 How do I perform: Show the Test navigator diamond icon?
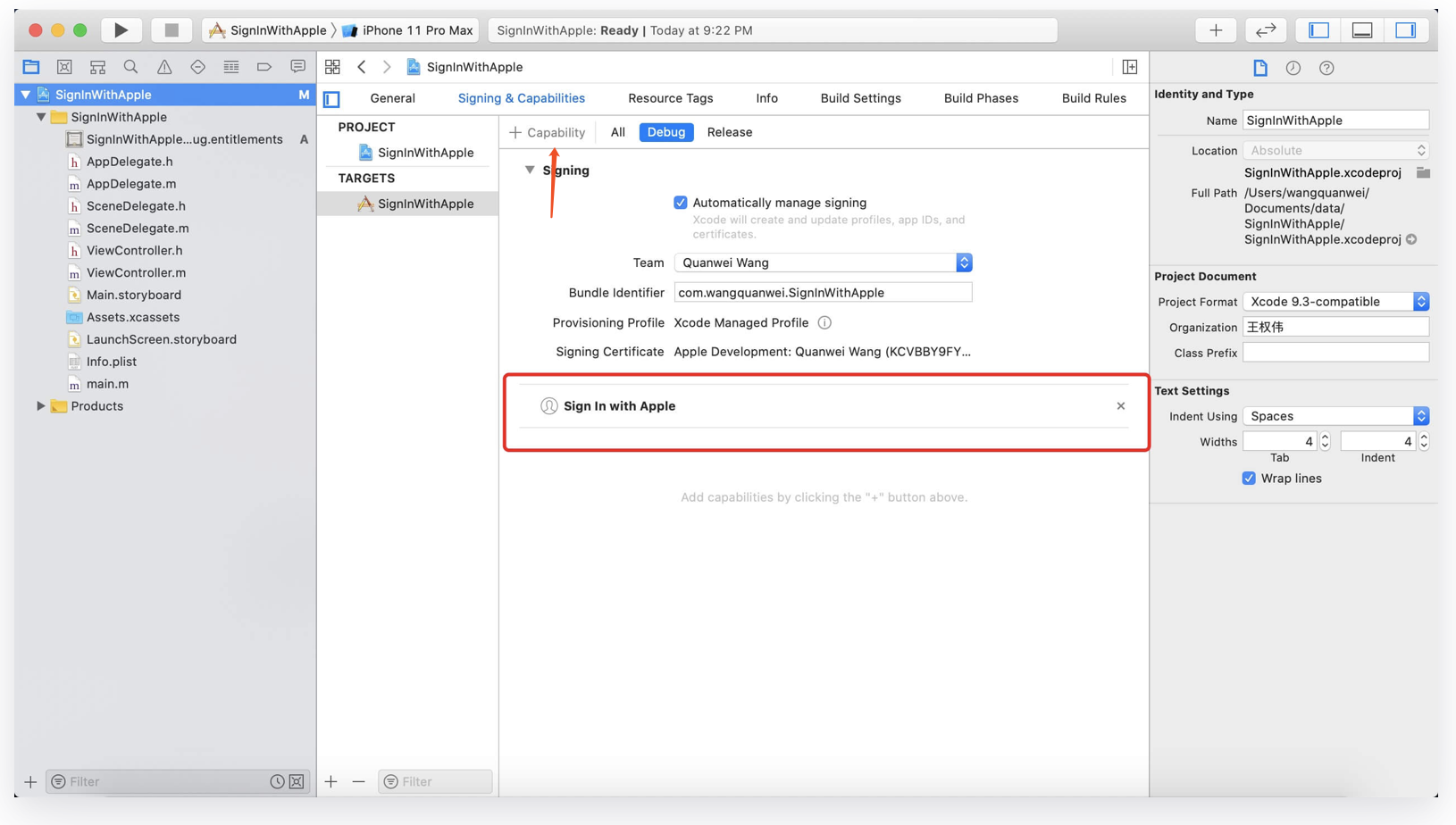pos(197,67)
